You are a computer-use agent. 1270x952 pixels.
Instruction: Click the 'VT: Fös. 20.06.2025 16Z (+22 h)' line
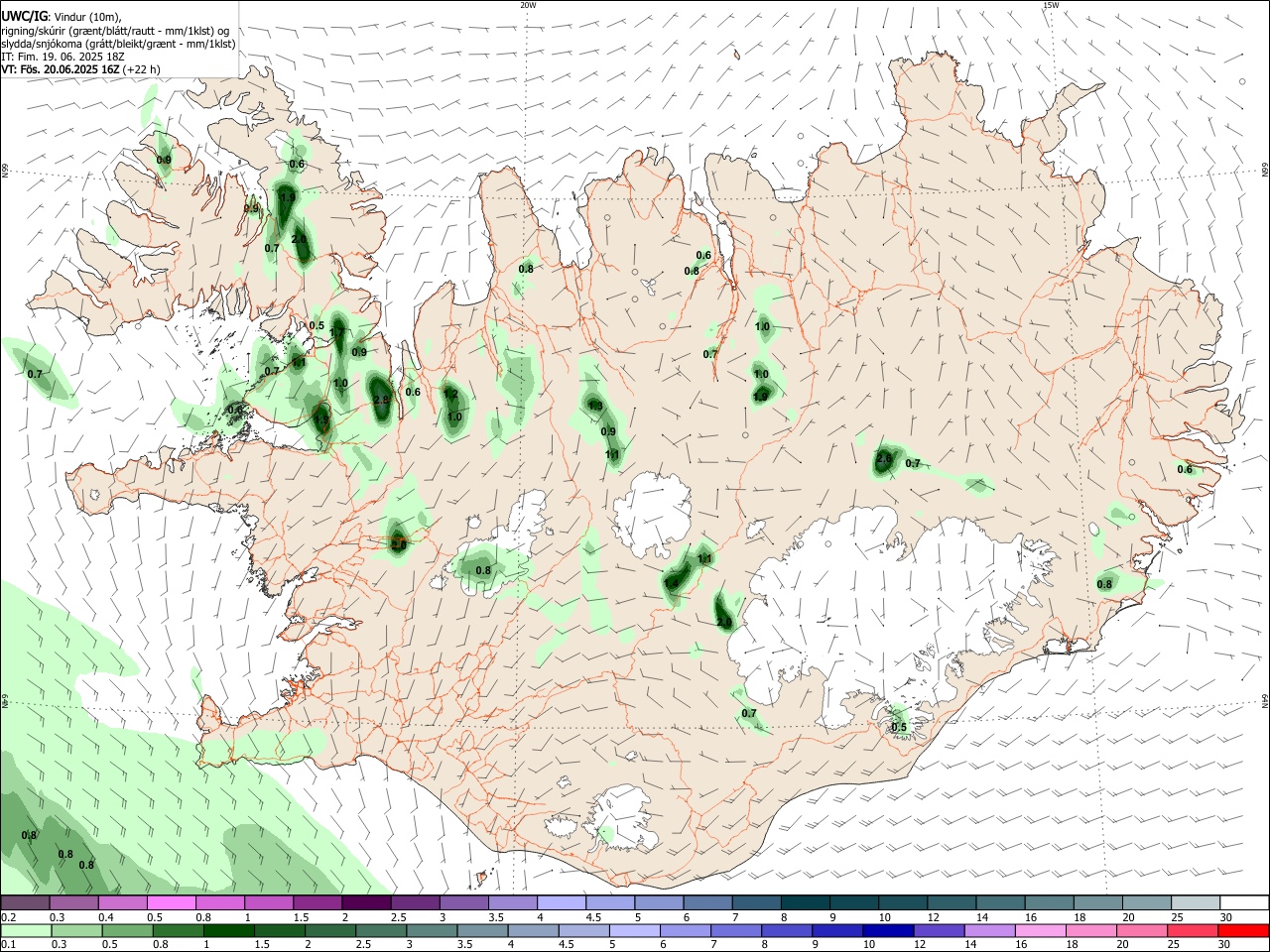pyautogui.click(x=80, y=69)
